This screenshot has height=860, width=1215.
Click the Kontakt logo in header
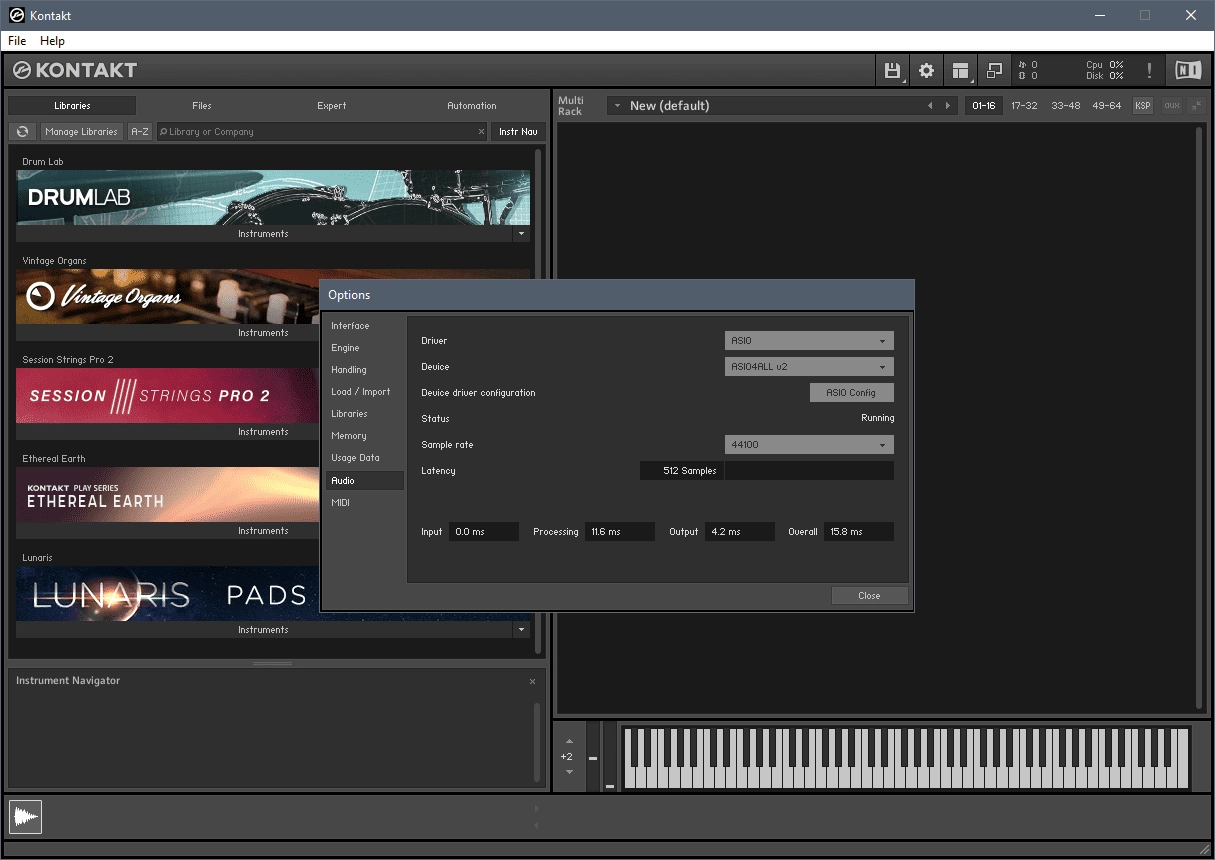click(75, 70)
